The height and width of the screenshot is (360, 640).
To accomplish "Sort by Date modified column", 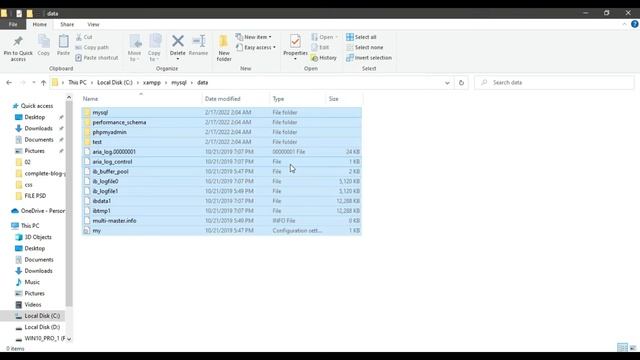I will pos(236,99).
